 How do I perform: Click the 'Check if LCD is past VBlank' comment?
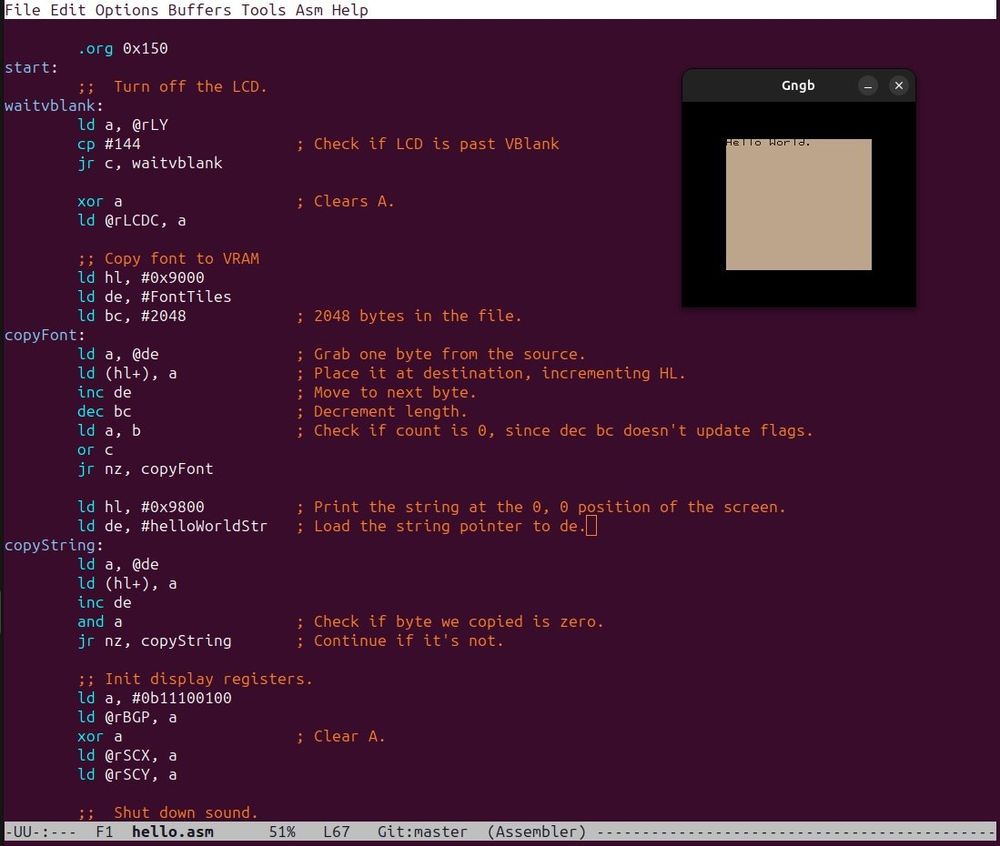[427, 144]
